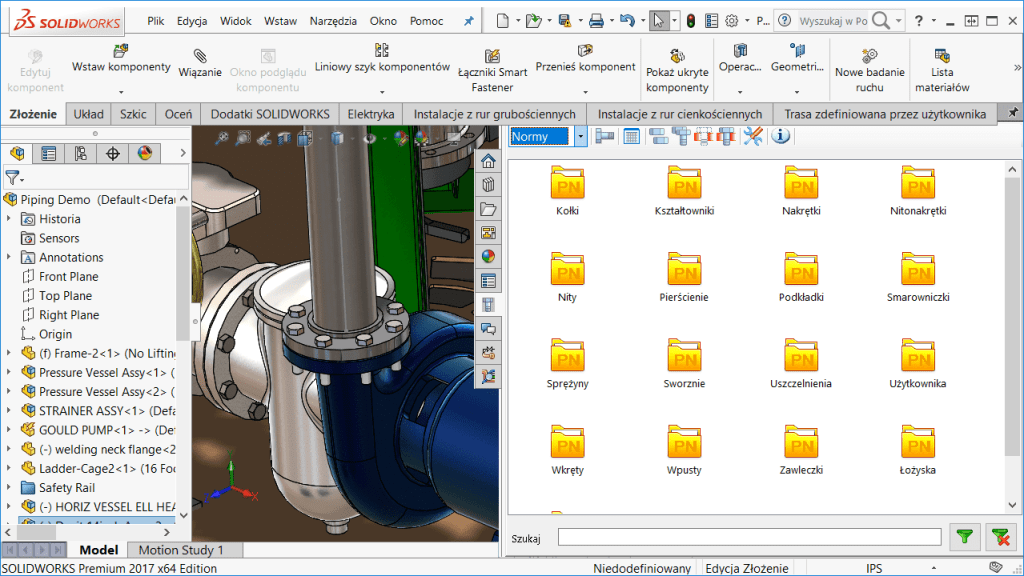Click the table view icon in library toolbar
Image resolution: width=1024 pixels, height=576 pixels.
pos(632,136)
